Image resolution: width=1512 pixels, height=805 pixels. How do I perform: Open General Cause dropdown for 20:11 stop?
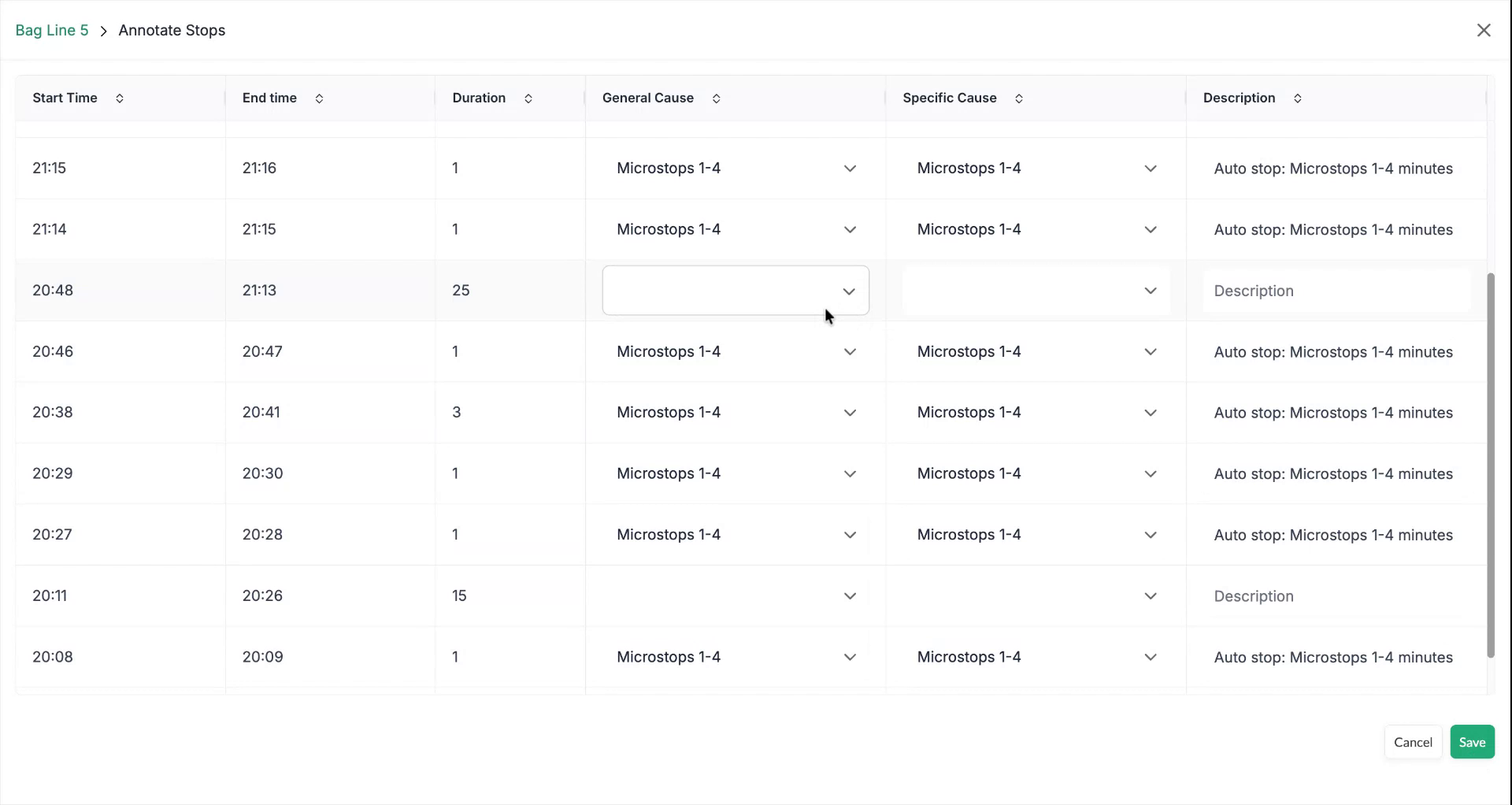736,596
